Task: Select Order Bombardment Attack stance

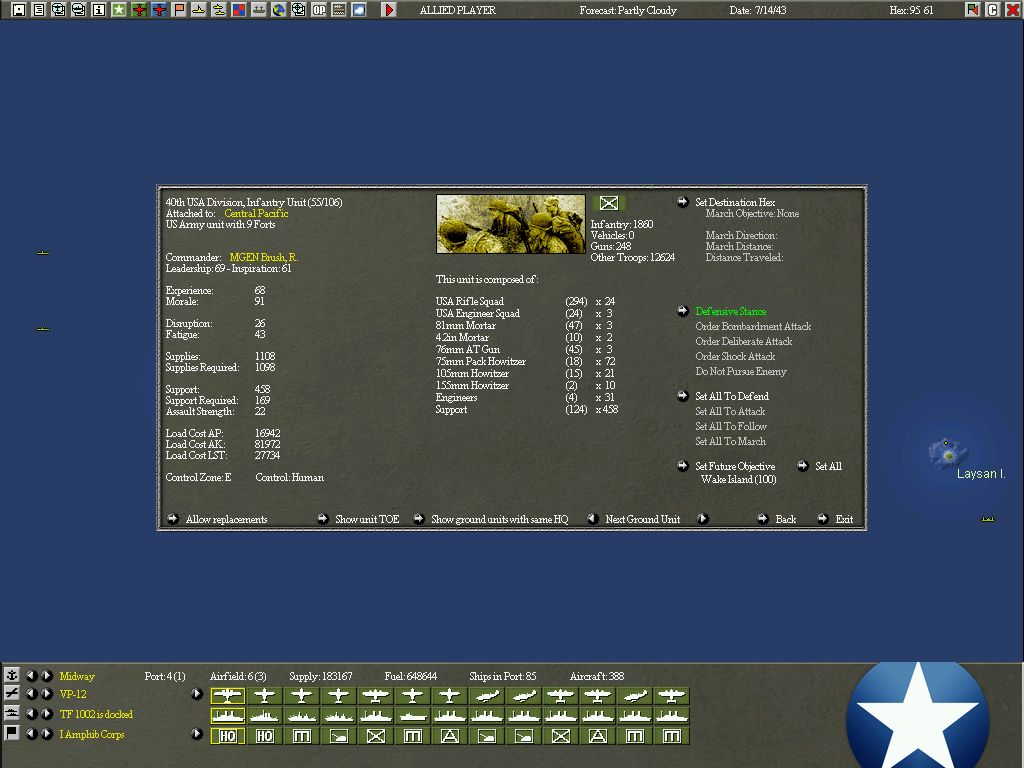Action: (x=753, y=327)
